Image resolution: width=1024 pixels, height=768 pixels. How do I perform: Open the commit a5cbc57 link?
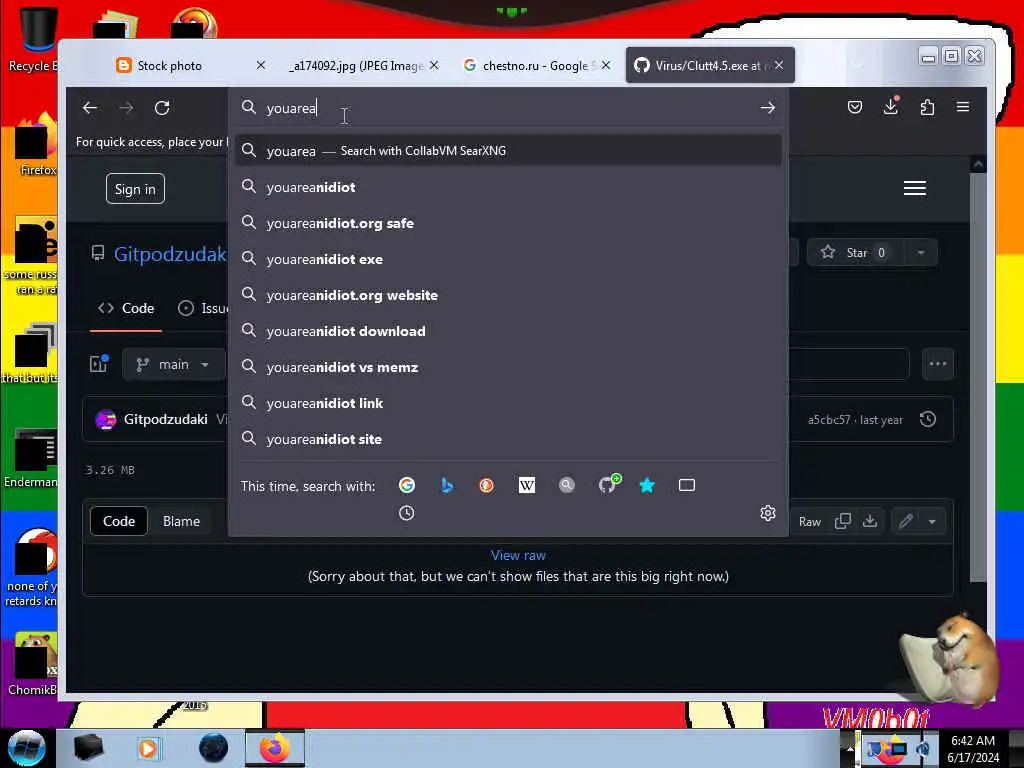pyautogui.click(x=829, y=420)
